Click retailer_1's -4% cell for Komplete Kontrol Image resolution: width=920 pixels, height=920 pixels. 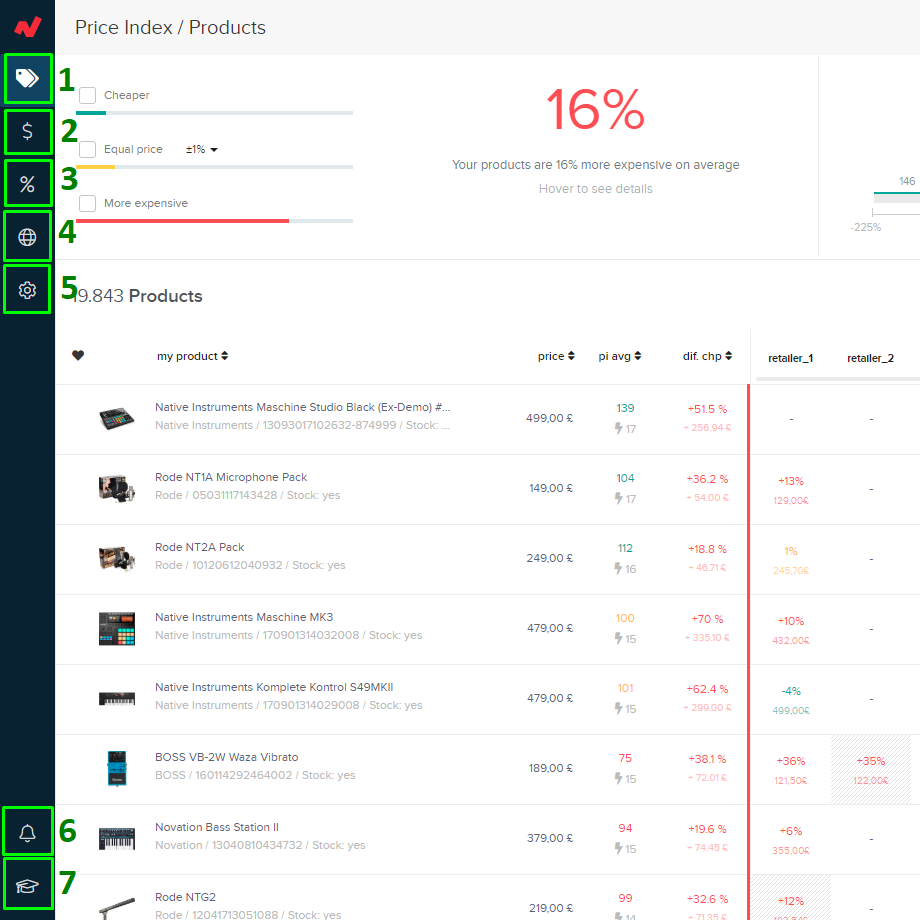[790, 699]
